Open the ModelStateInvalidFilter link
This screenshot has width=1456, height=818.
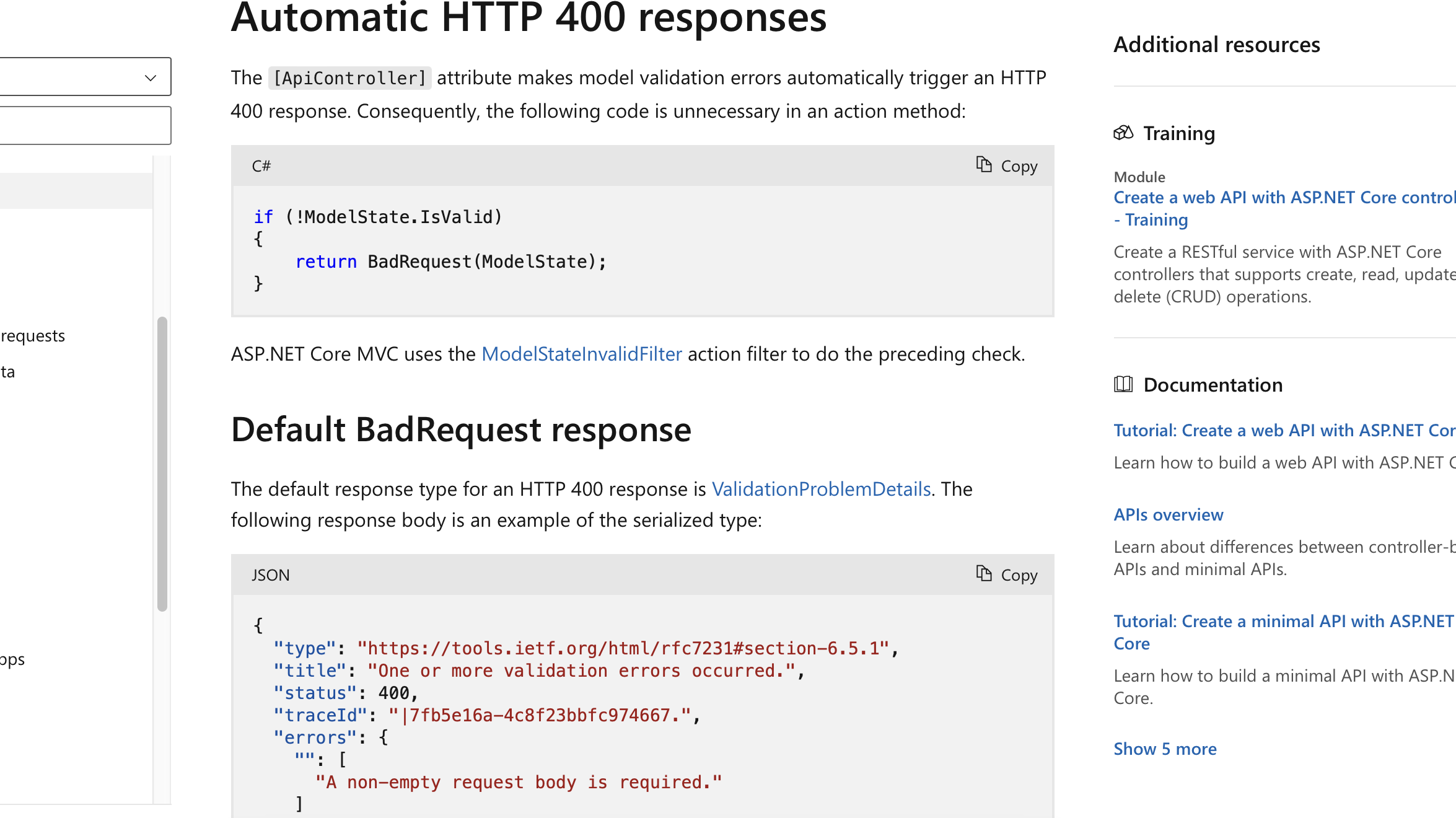(581, 354)
